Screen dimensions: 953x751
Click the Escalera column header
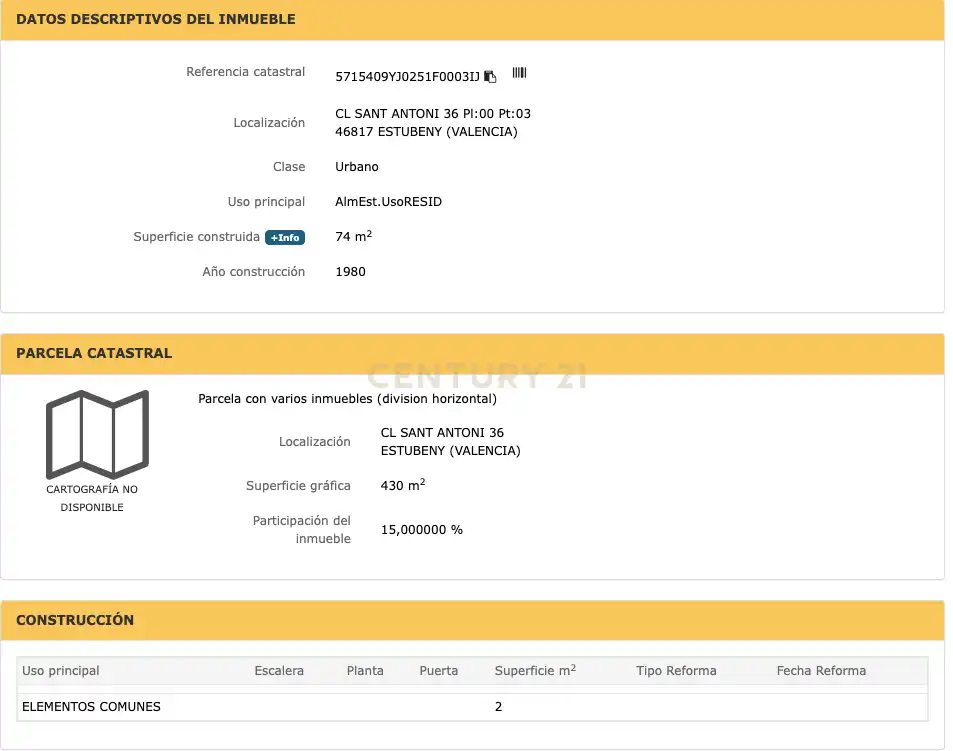tap(279, 671)
